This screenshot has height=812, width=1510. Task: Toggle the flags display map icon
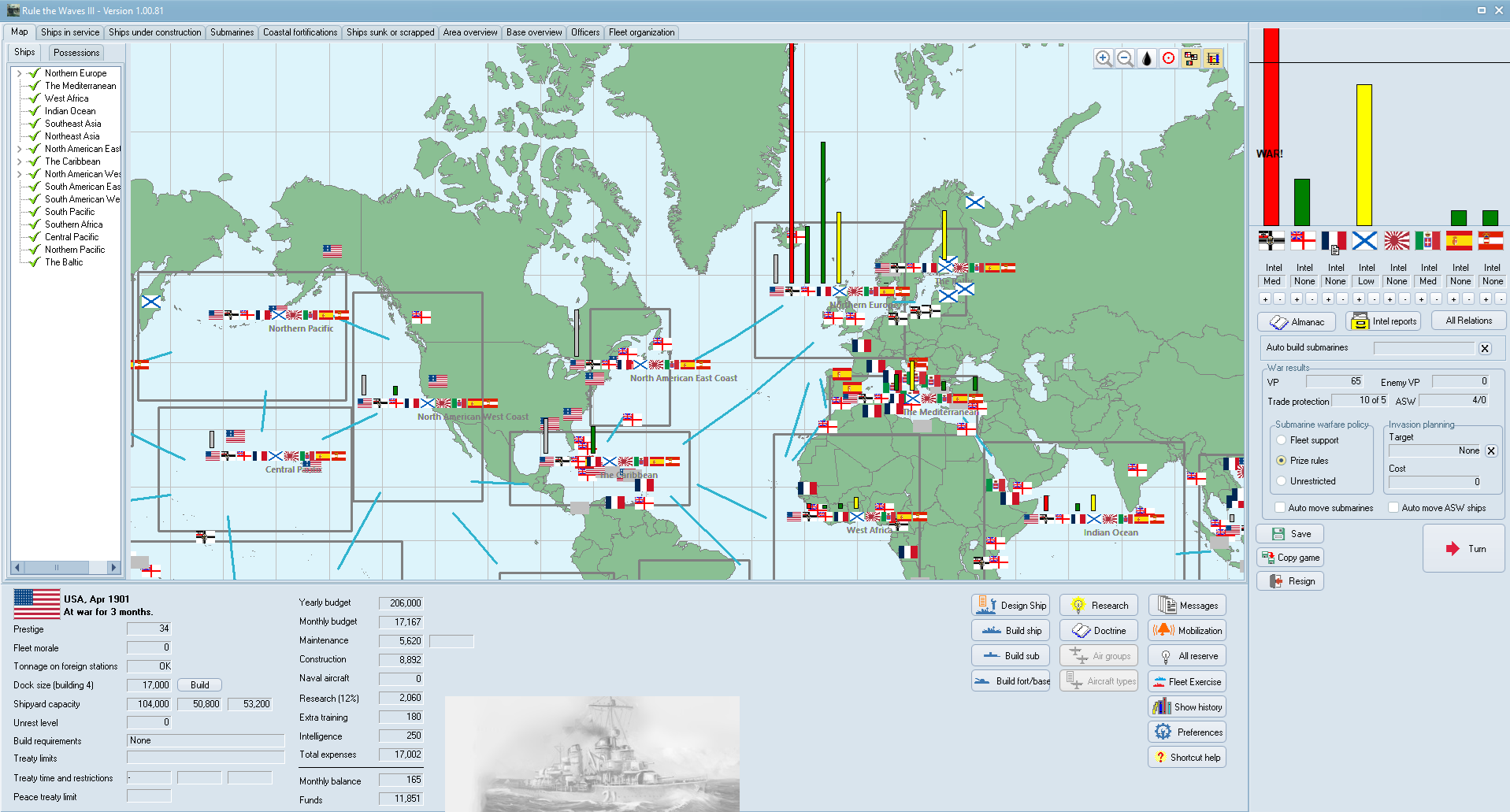click(x=1191, y=58)
